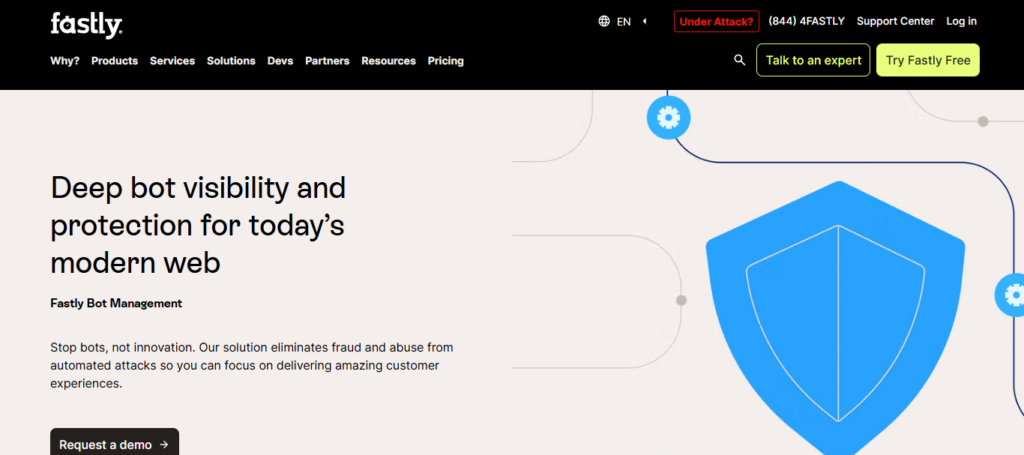Click the Try Fastly Free button

pyautogui.click(x=927, y=60)
